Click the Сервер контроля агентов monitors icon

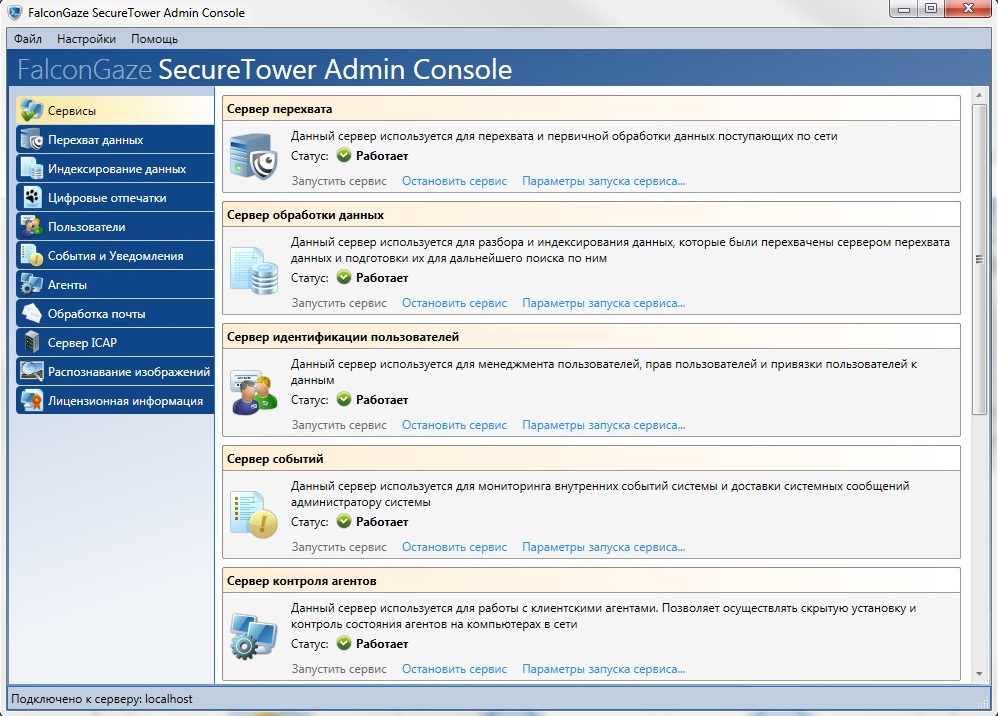254,636
